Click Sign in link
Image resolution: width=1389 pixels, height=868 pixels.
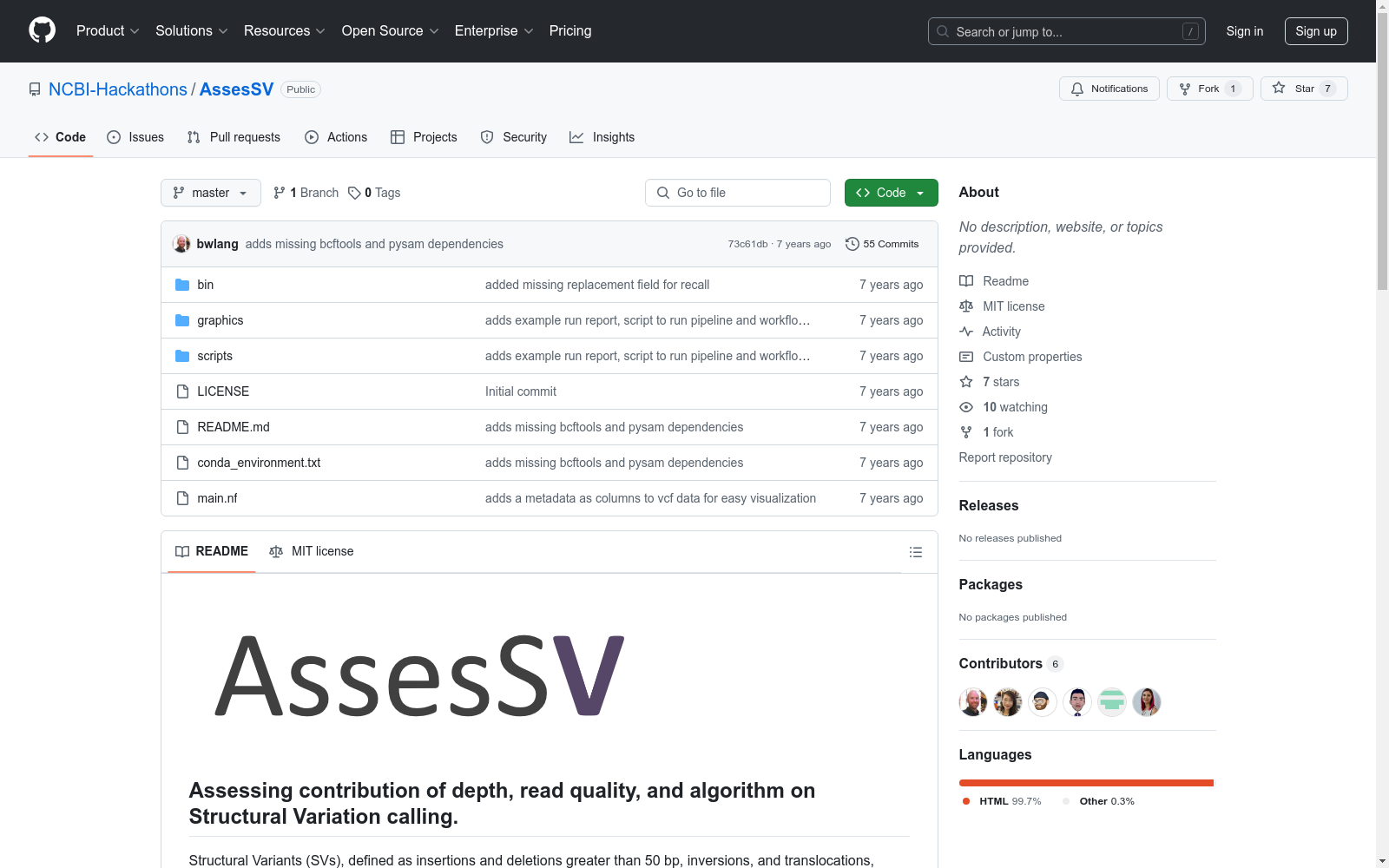point(1244,31)
